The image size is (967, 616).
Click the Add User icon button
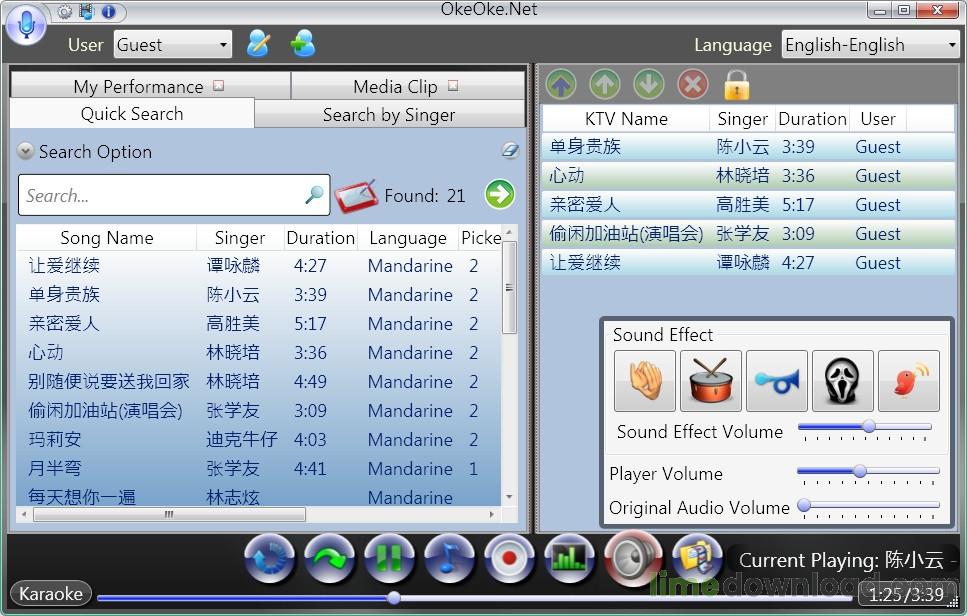[x=303, y=44]
